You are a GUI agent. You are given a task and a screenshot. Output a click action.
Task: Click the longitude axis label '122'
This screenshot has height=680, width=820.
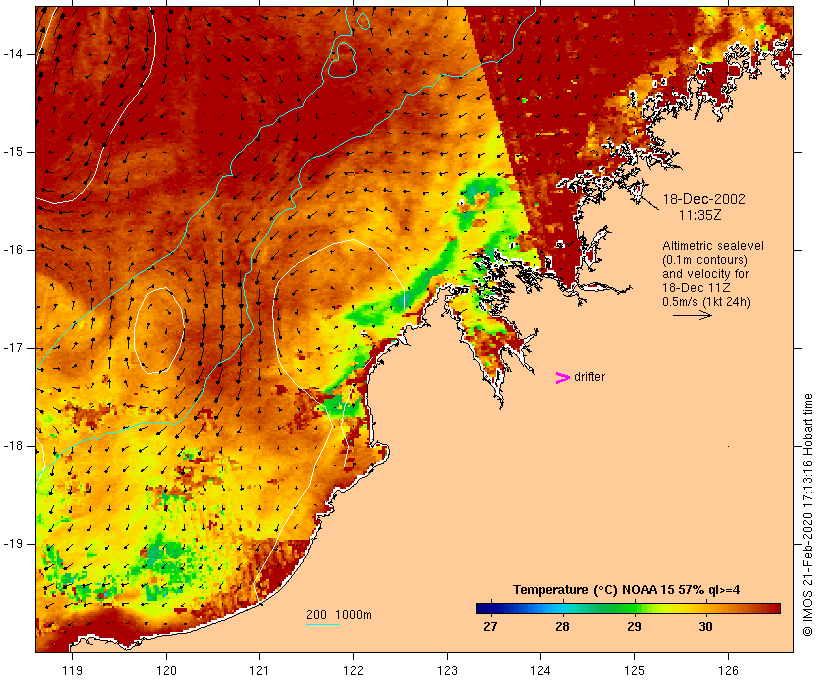click(x=353, y=670)
